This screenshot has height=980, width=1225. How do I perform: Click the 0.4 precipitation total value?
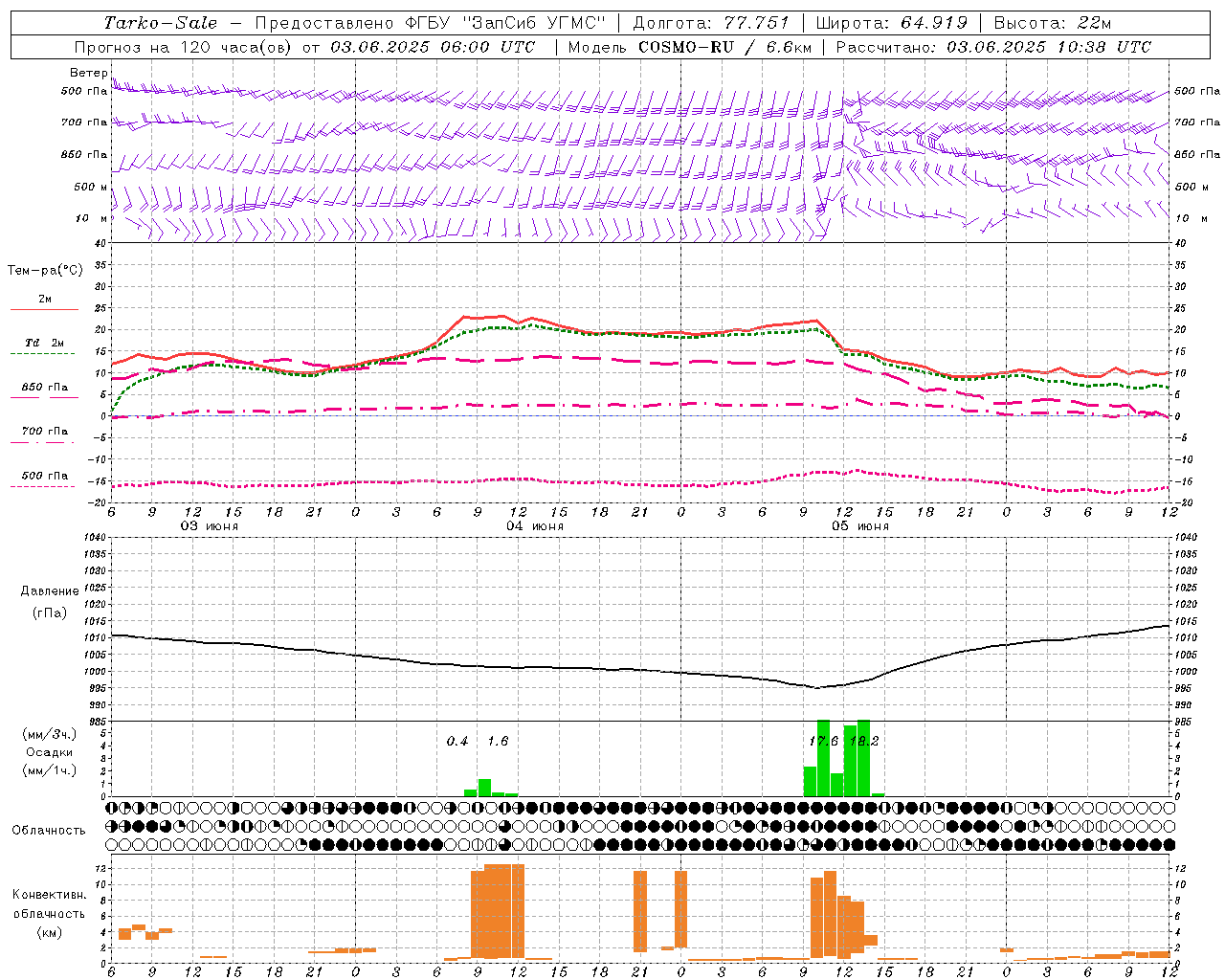pyautogui.click(x=457, y=742)
